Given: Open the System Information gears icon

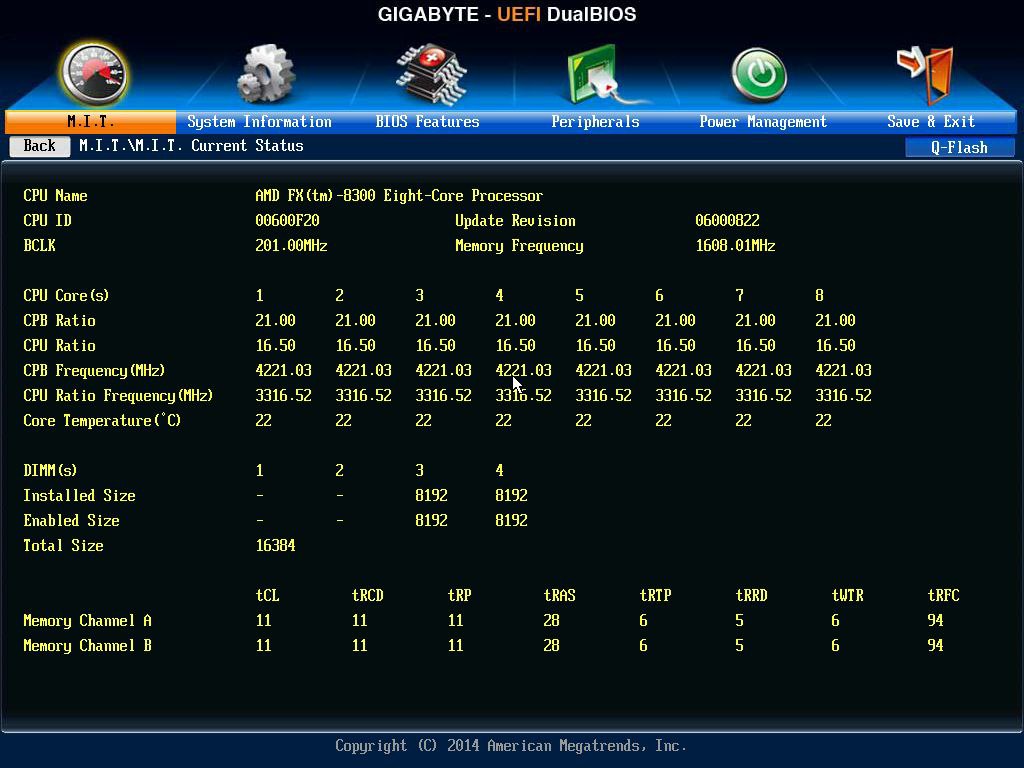Looking at the screenshot, I should point(266,74).
